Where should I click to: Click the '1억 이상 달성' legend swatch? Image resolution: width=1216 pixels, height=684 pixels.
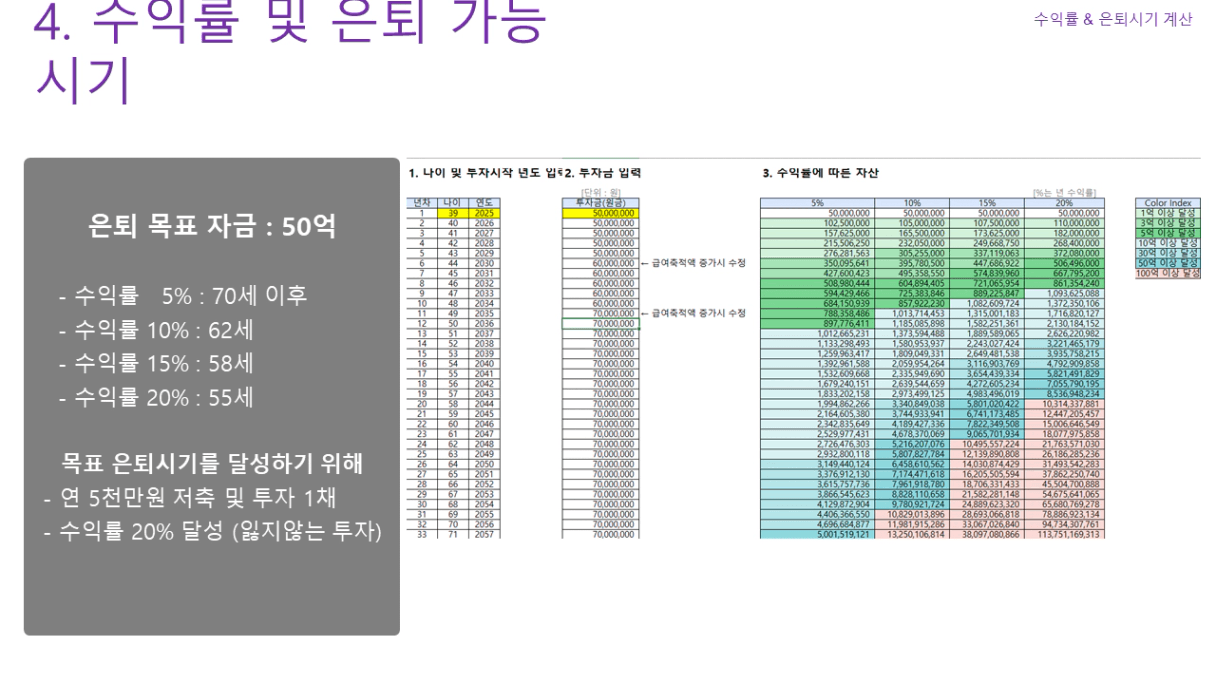click(x=1166, y=213)
